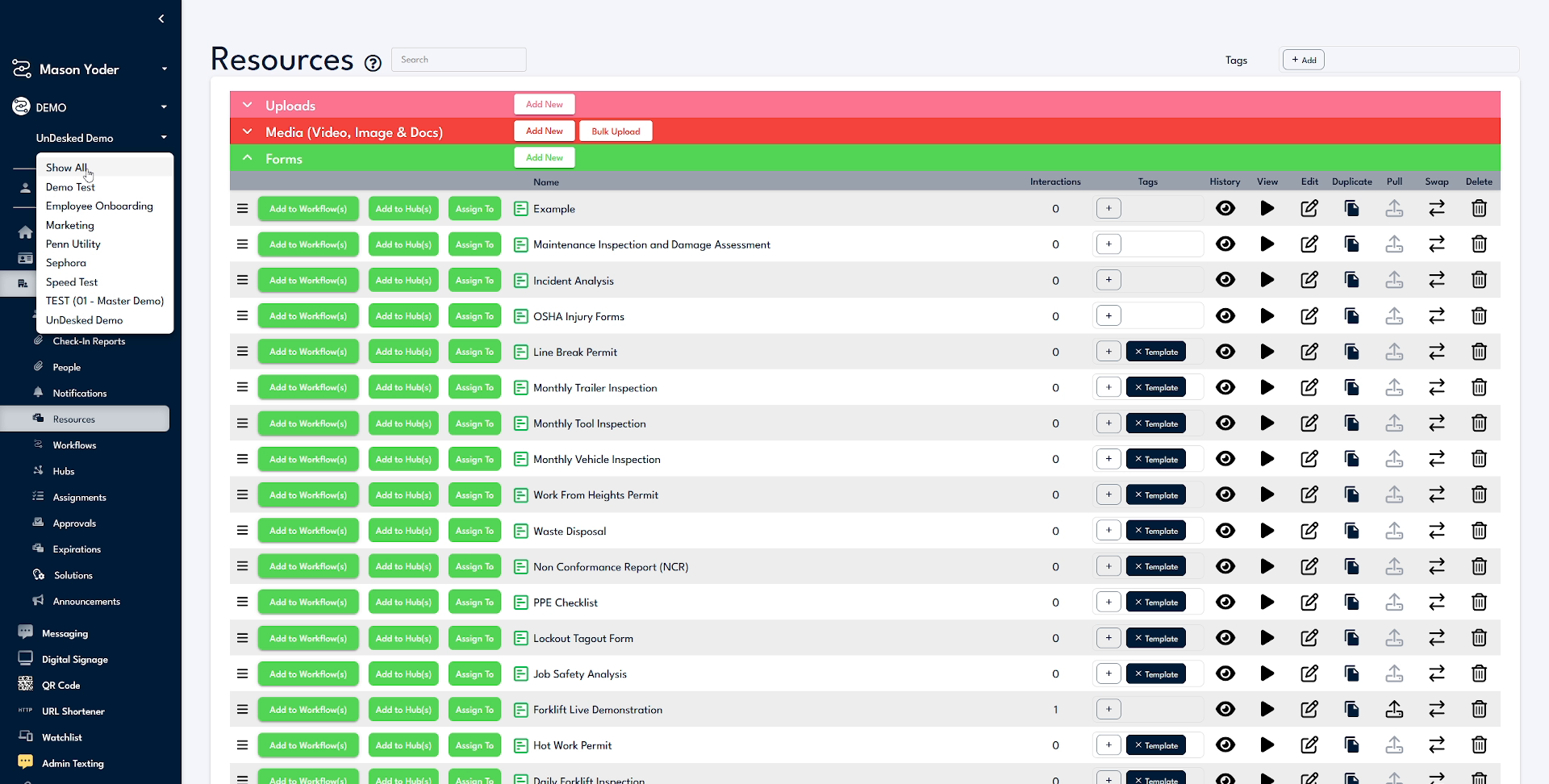Image resolution: width=1549 pixels, height=784 pixels.
Task: Select Sephora from the workspace menu
Action: pyautogui.click(x=65, y=263)
